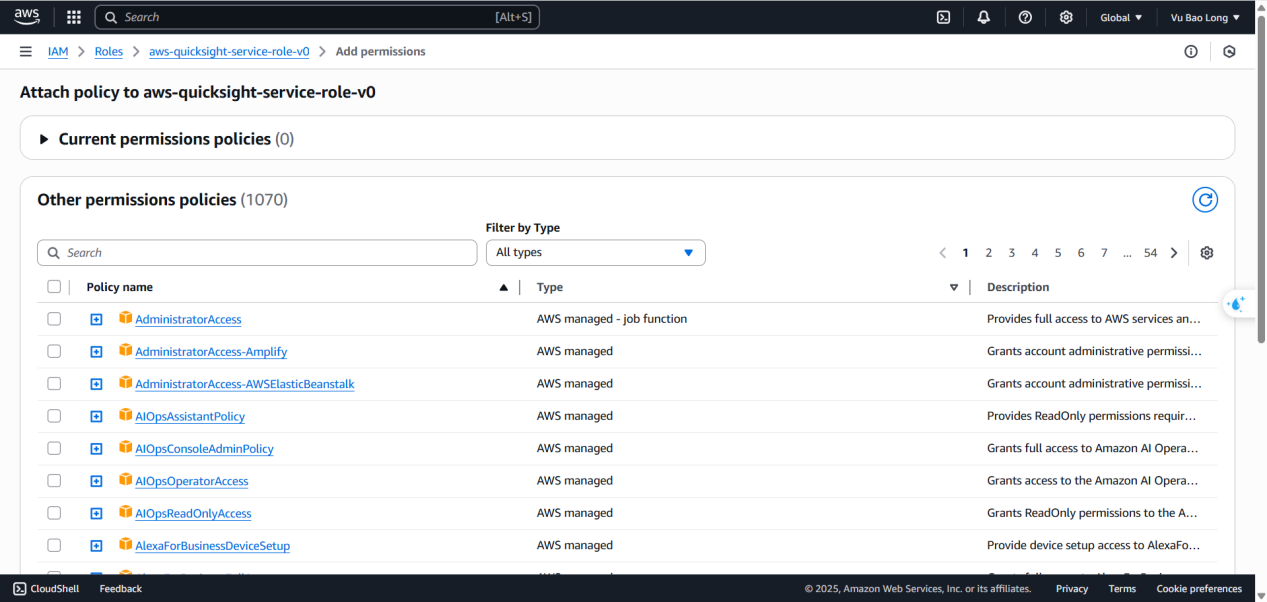Open the AIOpsOperatorAccess policy link
Viewport: 1267px width, 602px height.
coord(192,481)
